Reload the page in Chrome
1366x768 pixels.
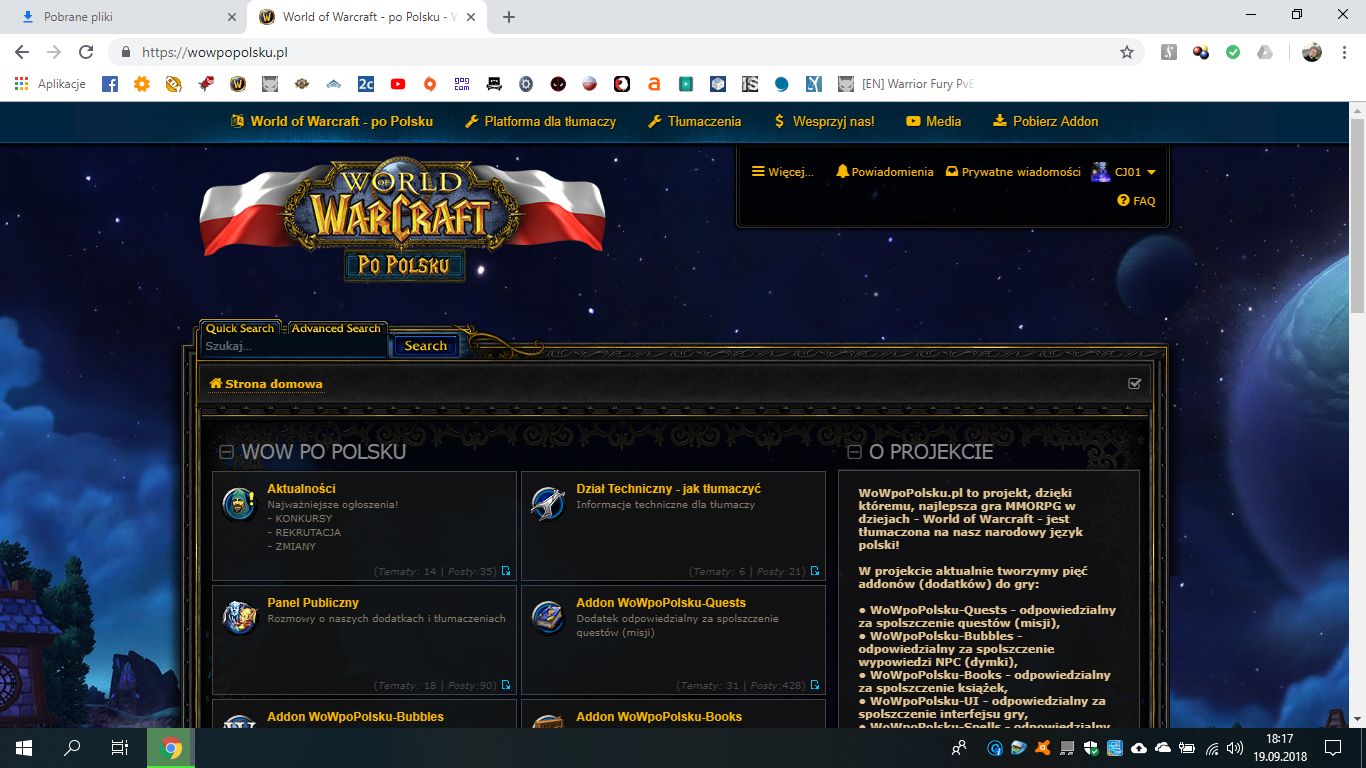pyautogui.click(x=86, y=52)
